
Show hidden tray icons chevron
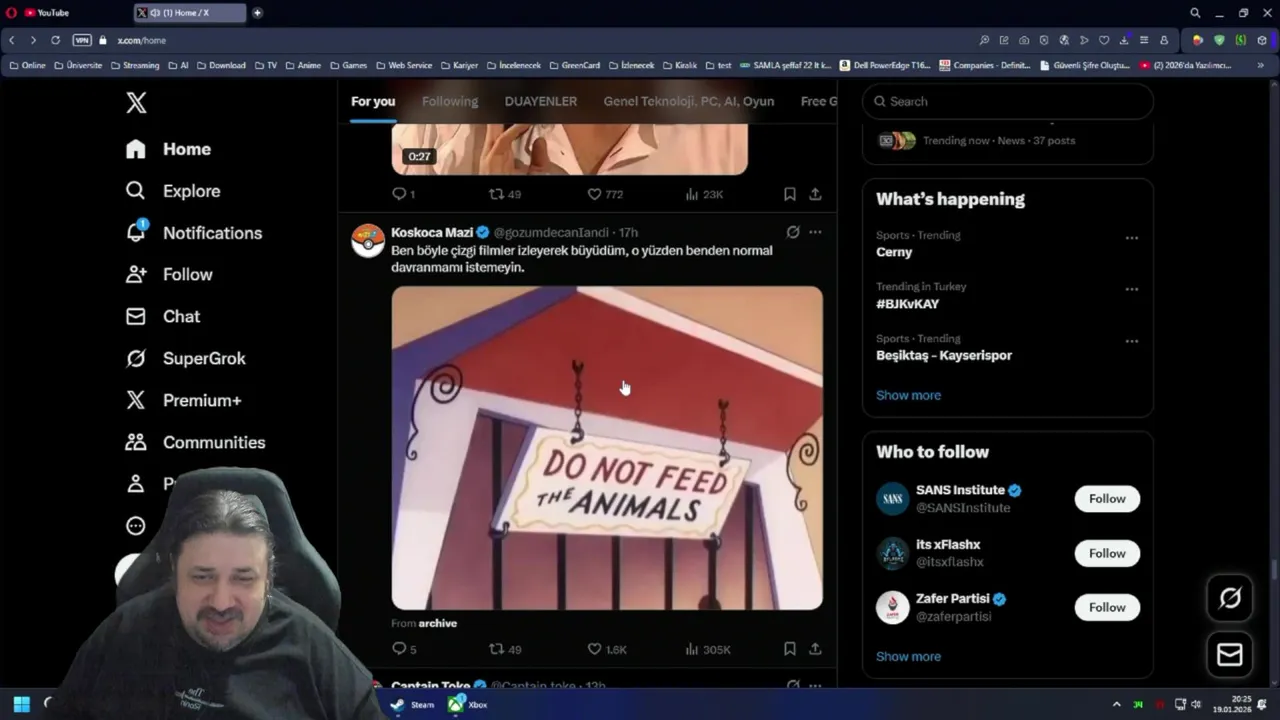point(1117,704)
